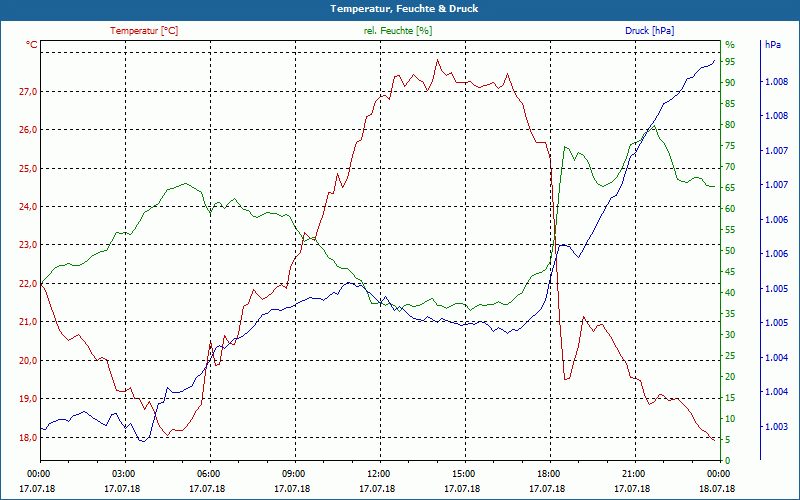This screenshot has width=800, height=500.
Task: Click the "18,0" temperature axis label
Action: click(x=28, y=438)
